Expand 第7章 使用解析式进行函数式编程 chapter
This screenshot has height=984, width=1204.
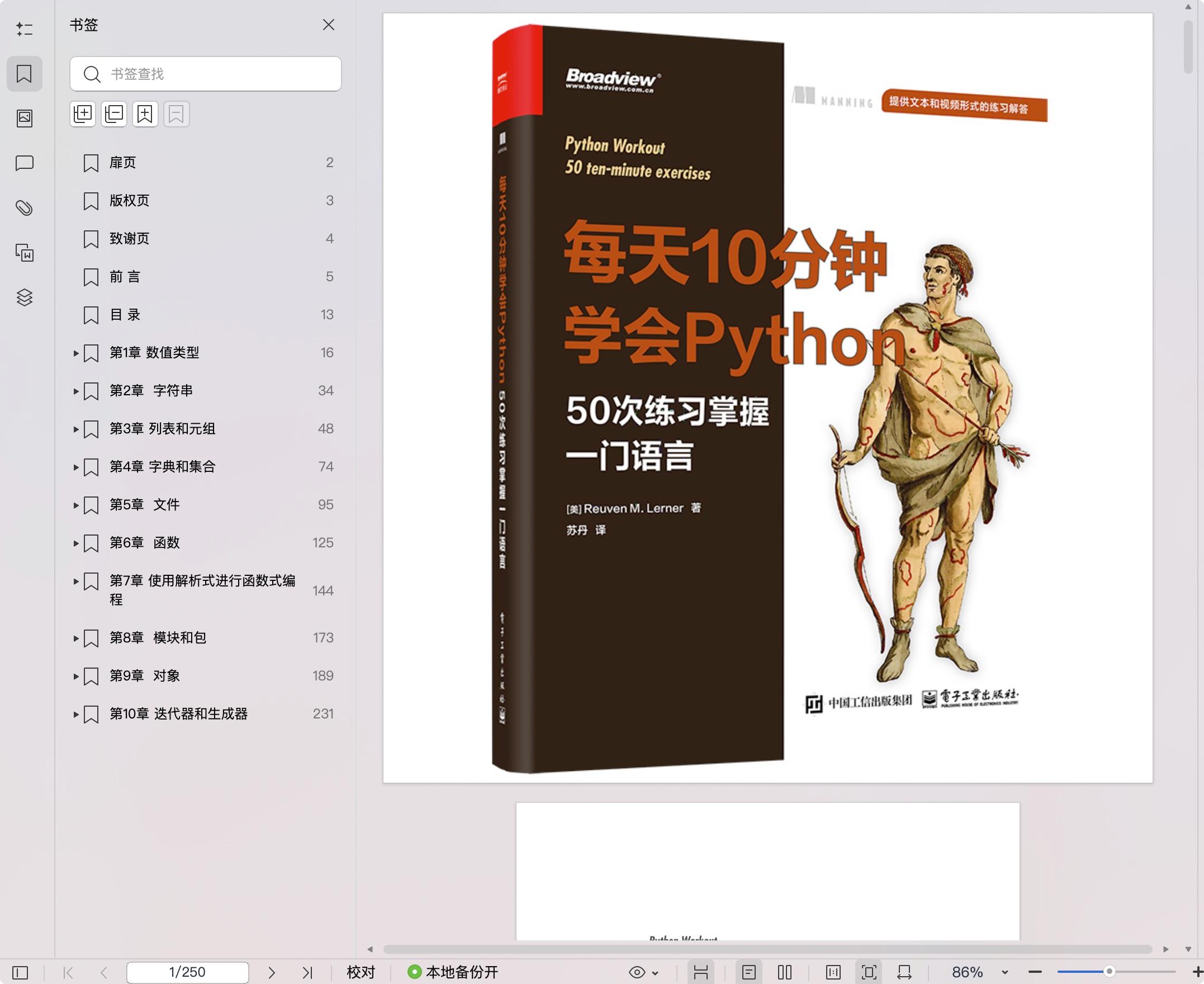(x=76, y=581)
